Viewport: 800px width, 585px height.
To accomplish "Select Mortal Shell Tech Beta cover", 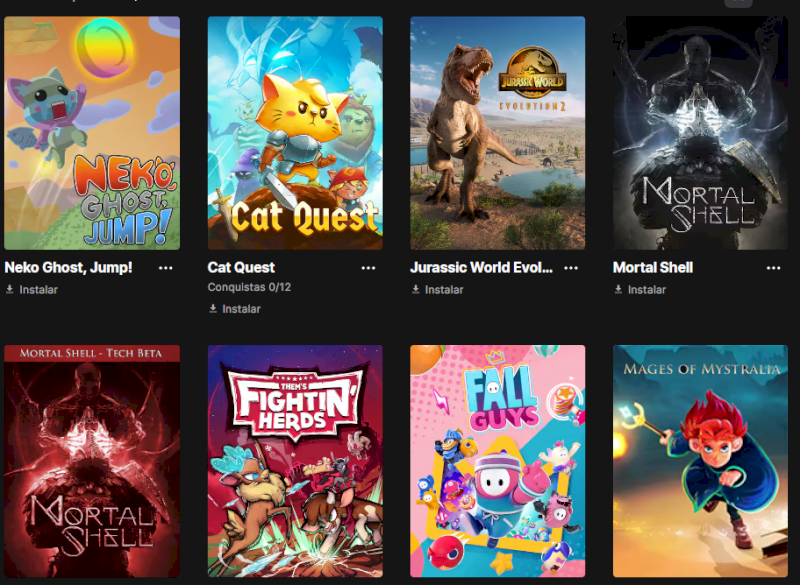I will pos(92,461).
